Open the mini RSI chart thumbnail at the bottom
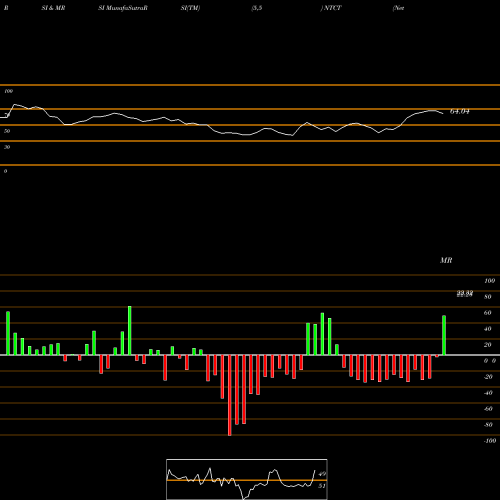The height and width of the screenshot is (500, 500). coord(247,479)
